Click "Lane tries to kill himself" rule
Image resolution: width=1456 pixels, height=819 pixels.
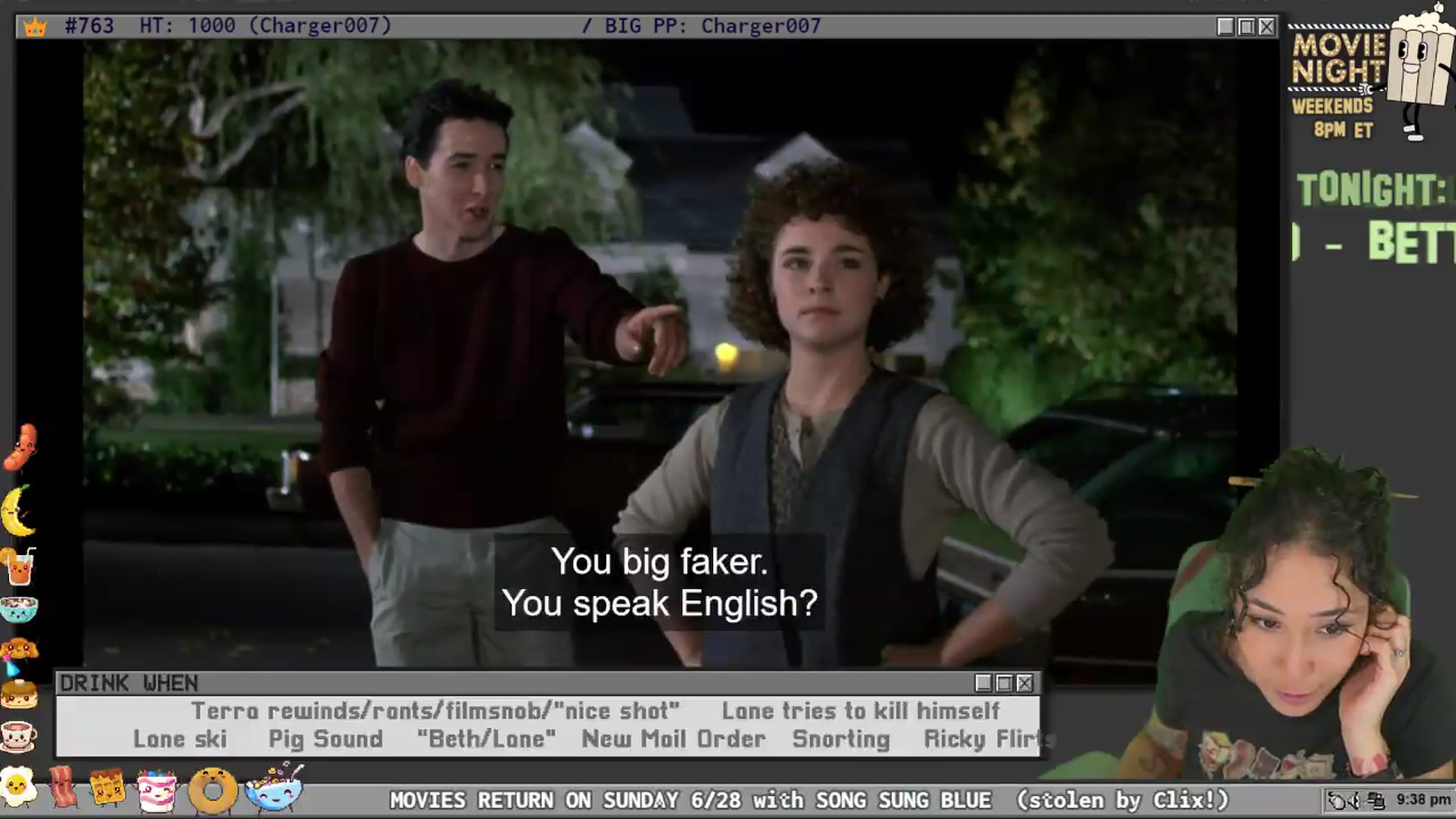[861, 711]
